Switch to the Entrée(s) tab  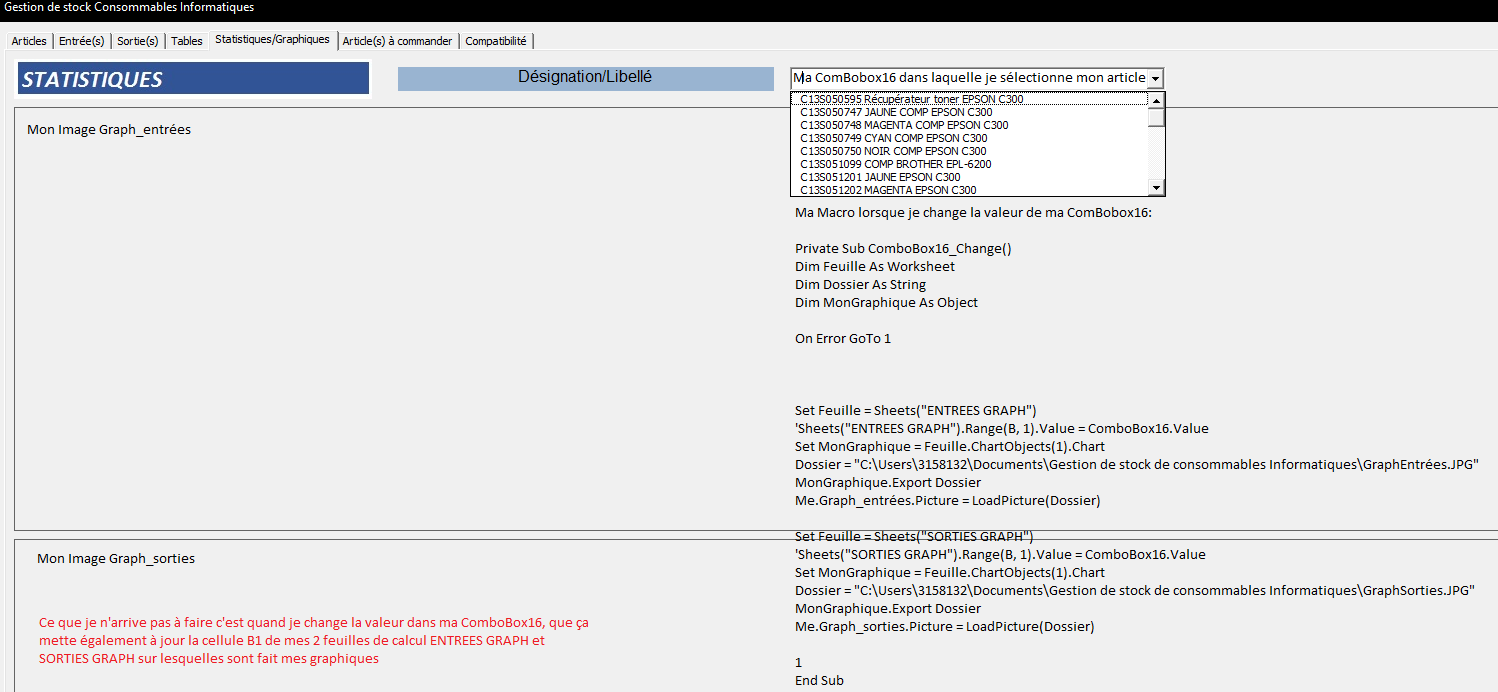pyautogui.click(x=81, y=41)
